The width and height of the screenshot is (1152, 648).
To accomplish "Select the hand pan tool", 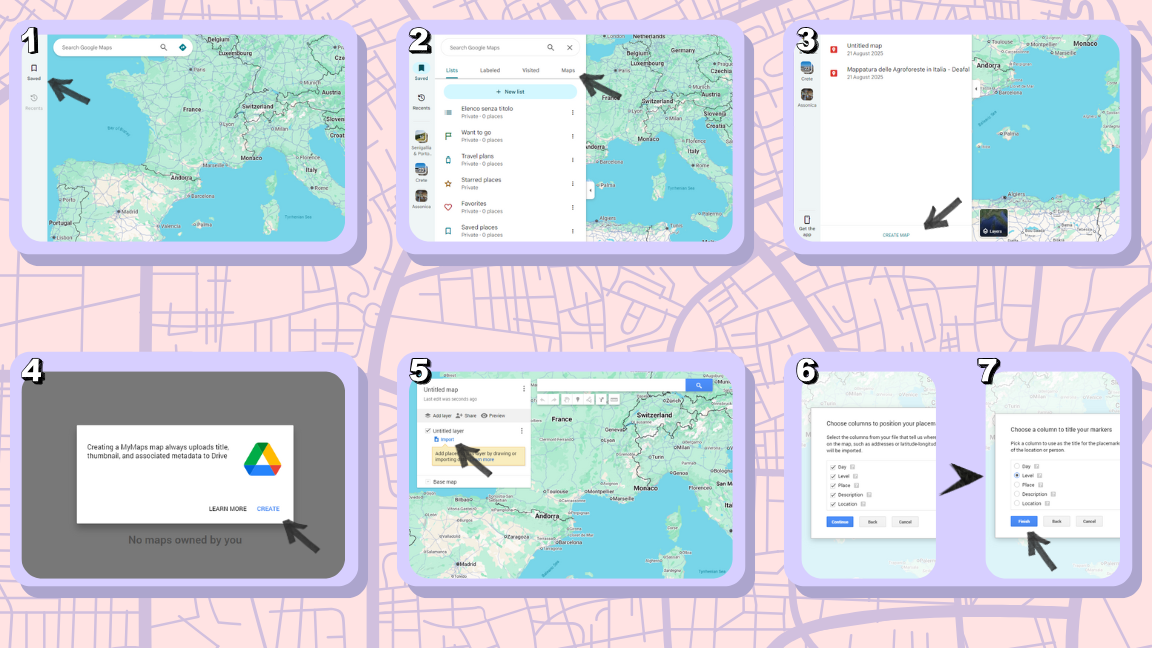I will (566, 400).
